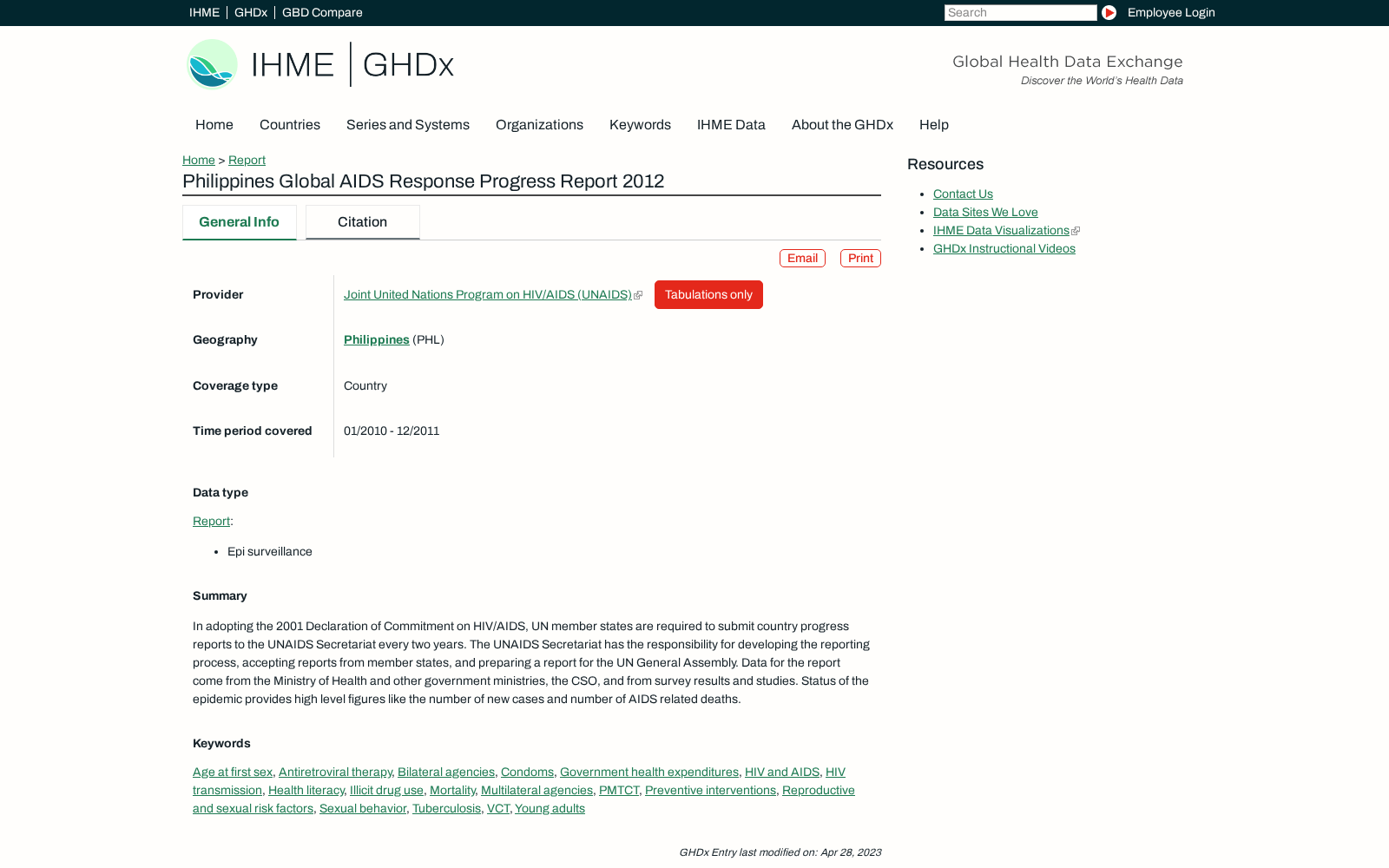Open the Report data type link

point(211,522)
